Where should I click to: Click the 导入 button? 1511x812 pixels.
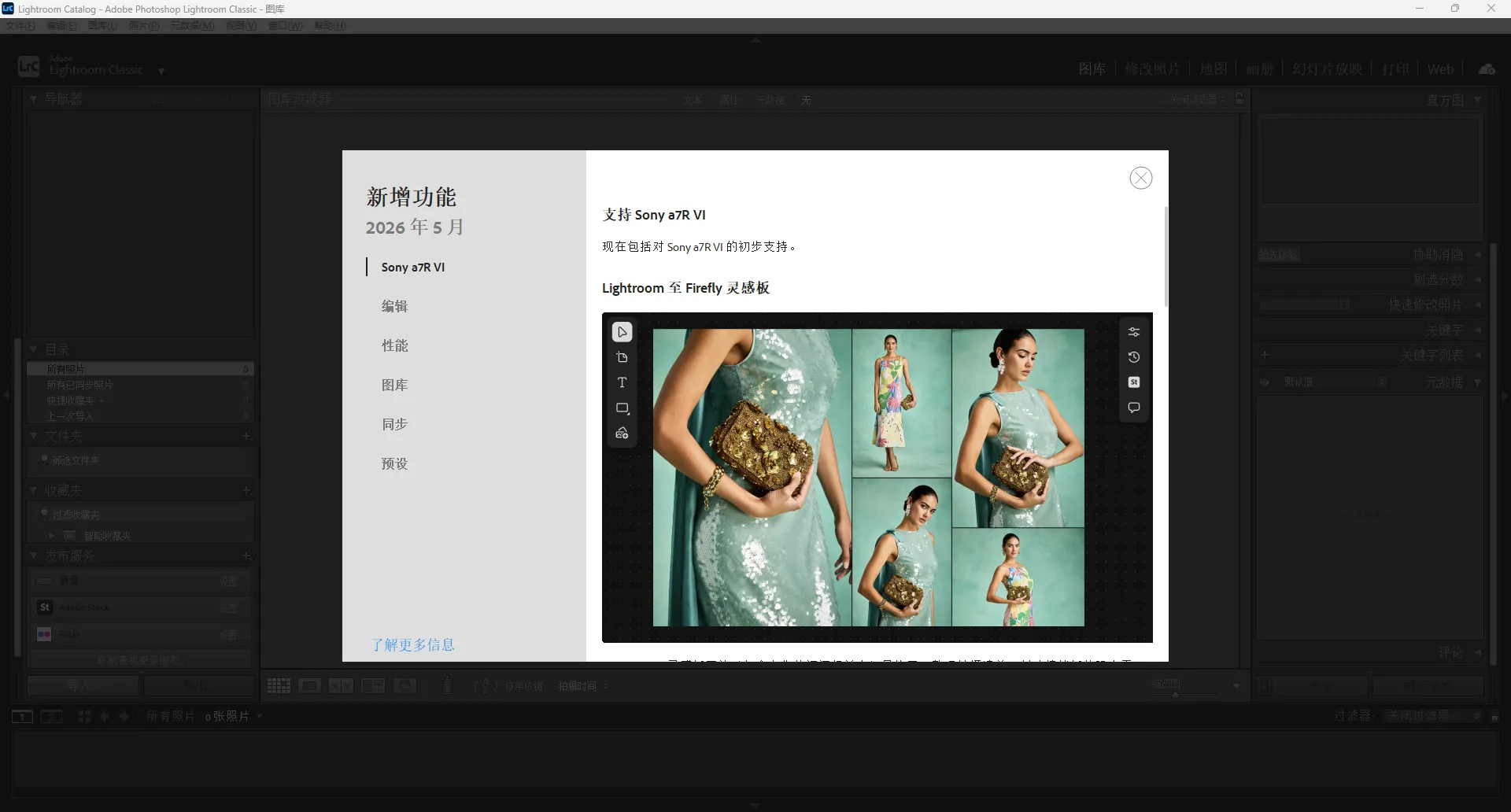(83, 686)
